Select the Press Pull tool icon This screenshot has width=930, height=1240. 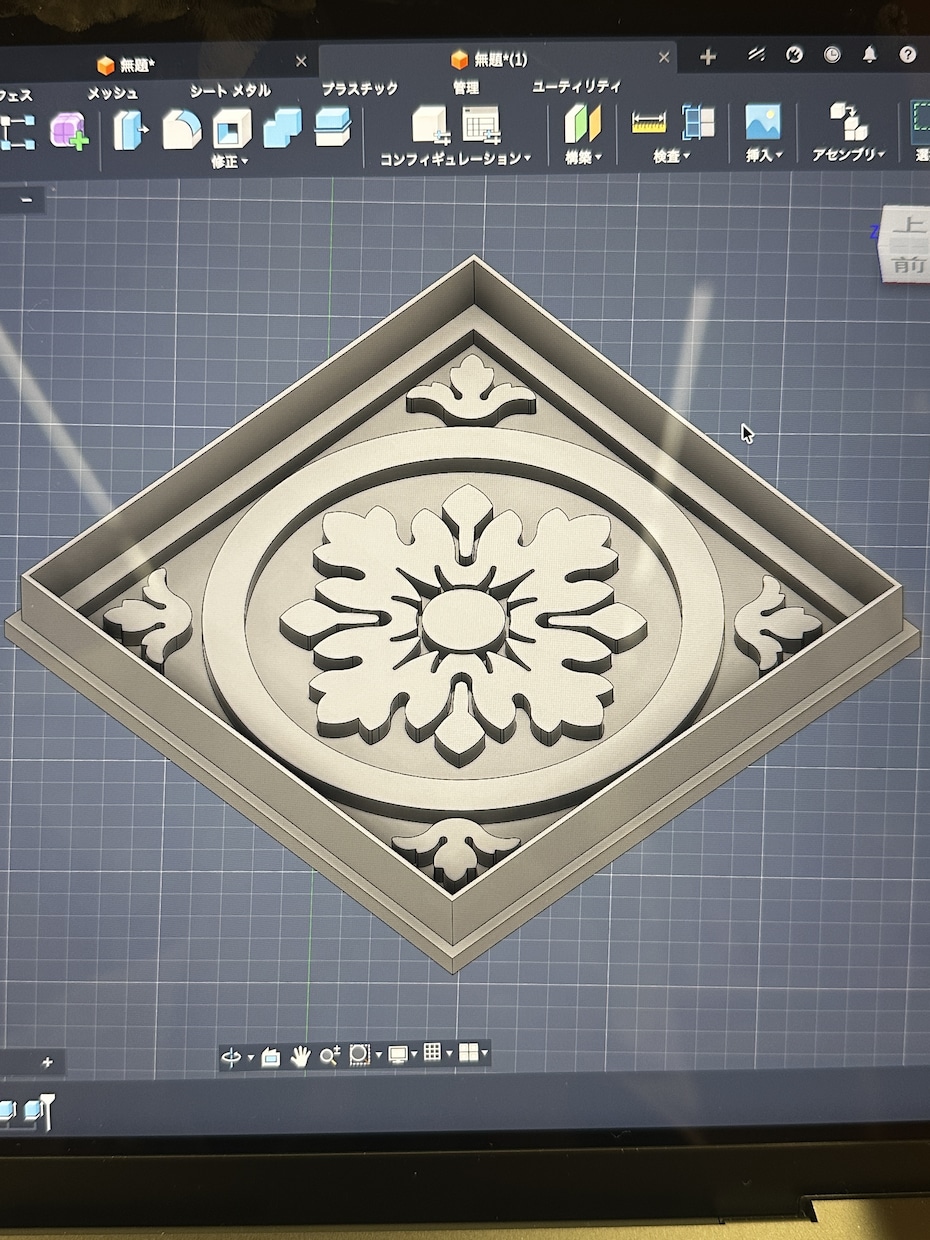[x=130, y=130]
